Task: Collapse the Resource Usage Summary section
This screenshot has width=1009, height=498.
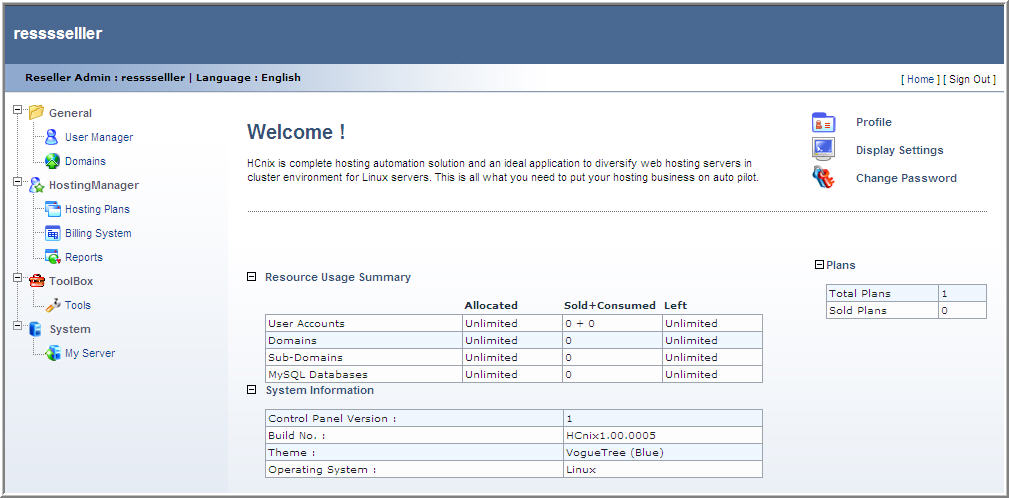Action: click(x=252, y=277)
